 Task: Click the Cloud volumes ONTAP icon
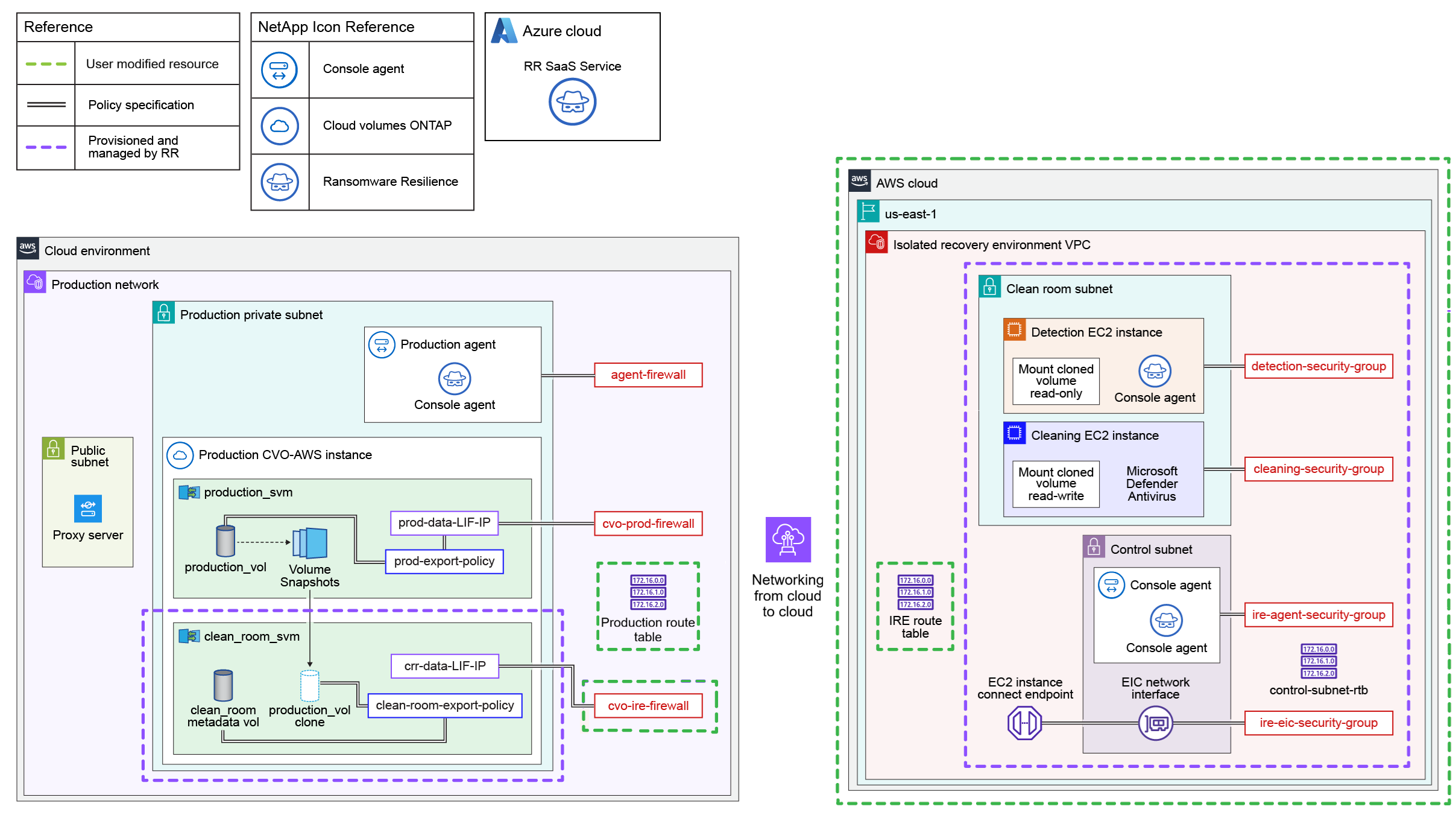pyautogui.click(x=279, y=125)
